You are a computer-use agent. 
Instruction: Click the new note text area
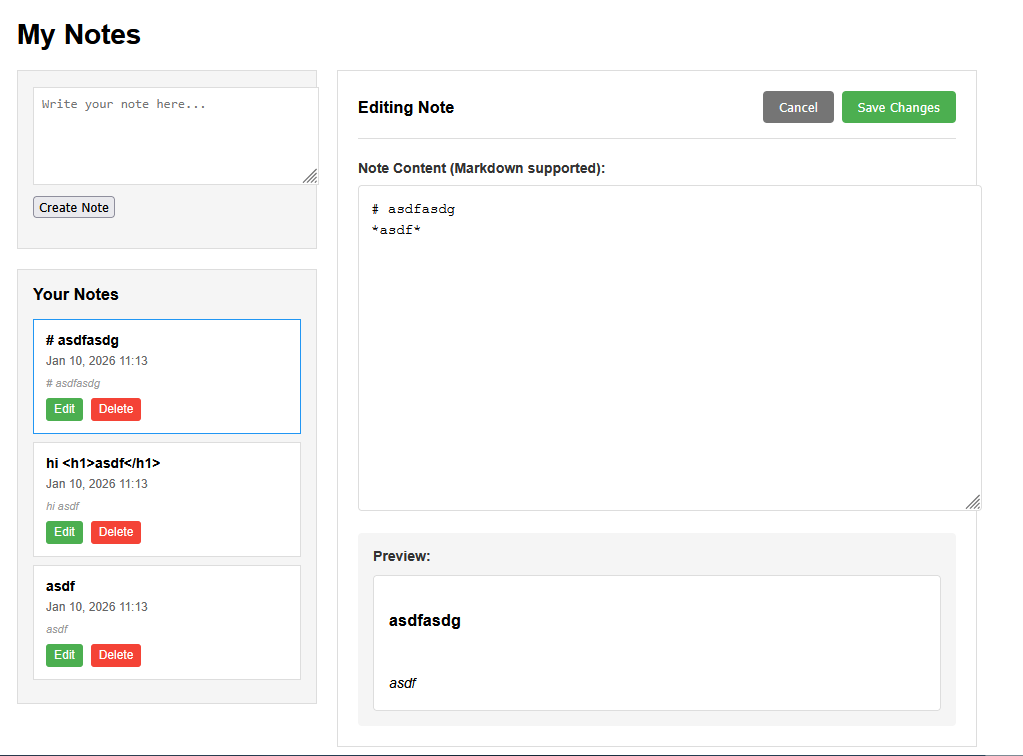[x=175, y=135]
